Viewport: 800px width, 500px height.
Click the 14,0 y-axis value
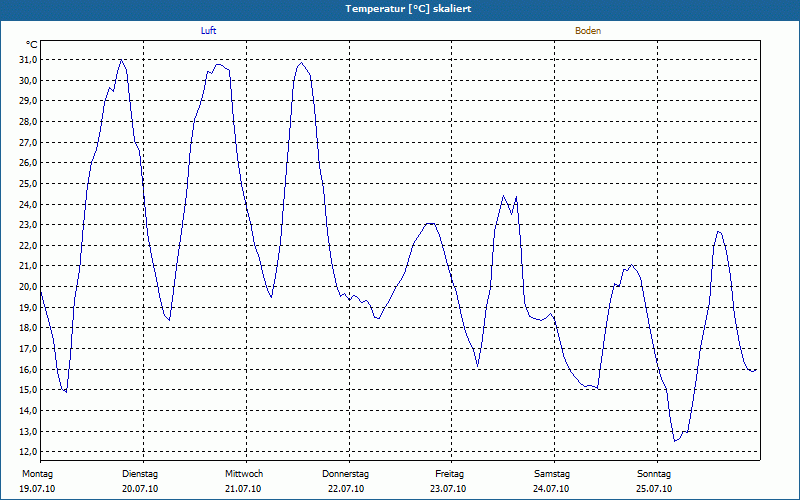pos(28,411)
